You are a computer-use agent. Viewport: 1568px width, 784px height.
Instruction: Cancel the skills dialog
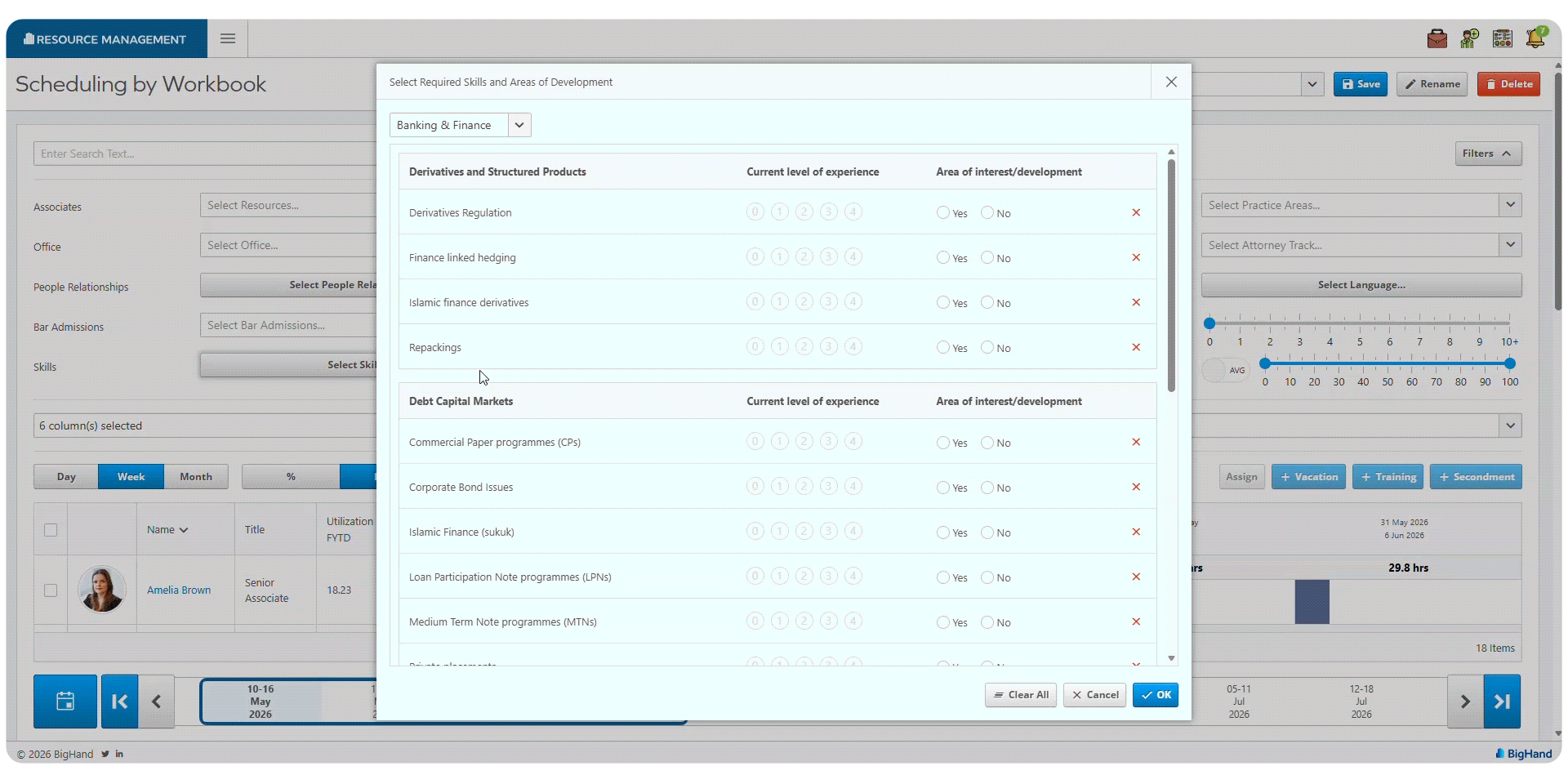tap(1095, 695)
